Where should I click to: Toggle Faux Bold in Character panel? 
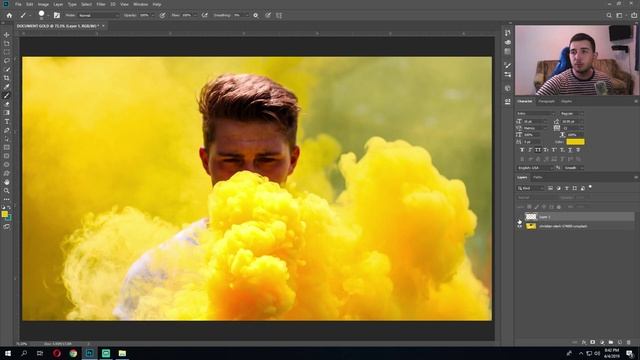pyautogui.click(x=522, y=150)
